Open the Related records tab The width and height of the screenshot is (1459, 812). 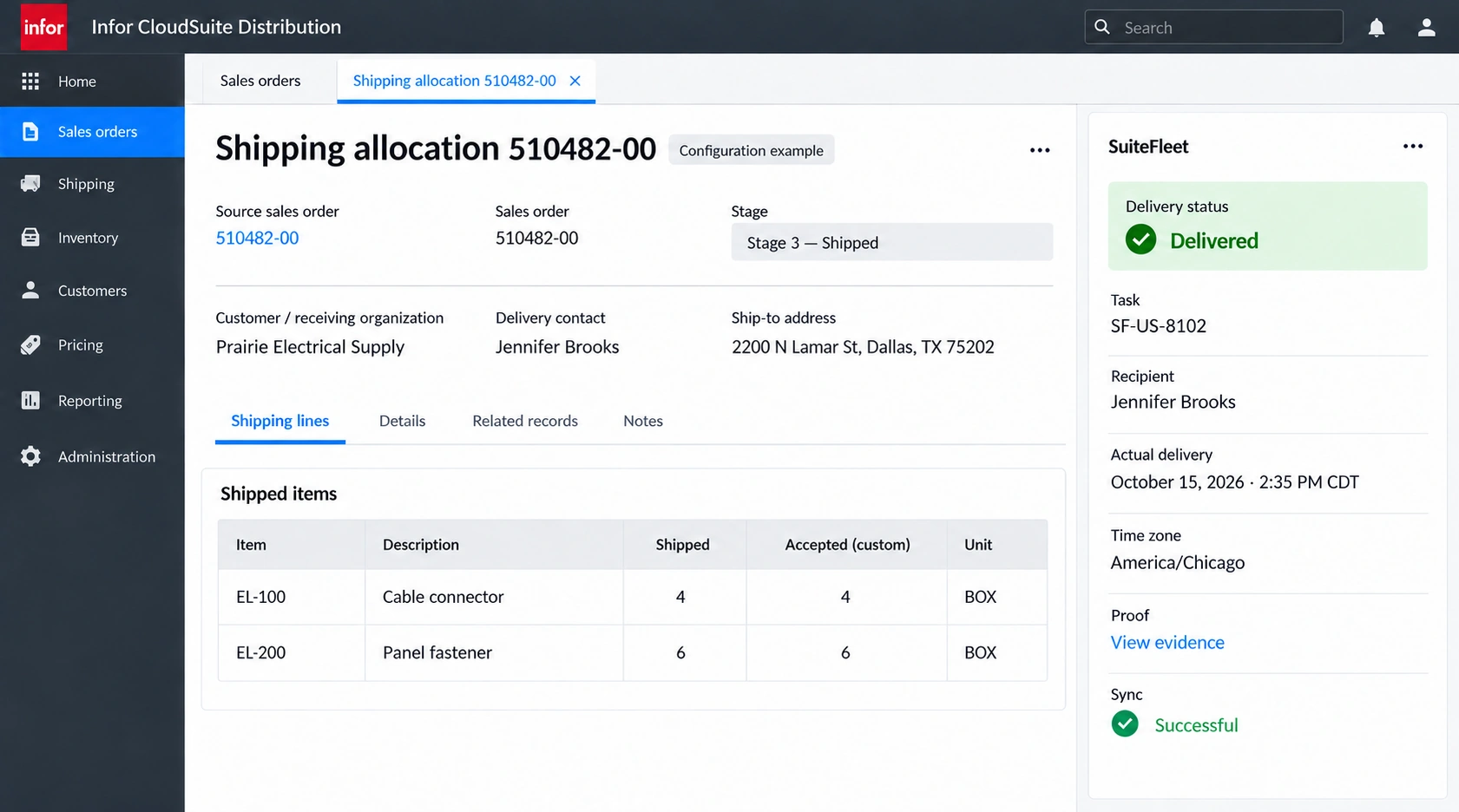coord(525,421)
